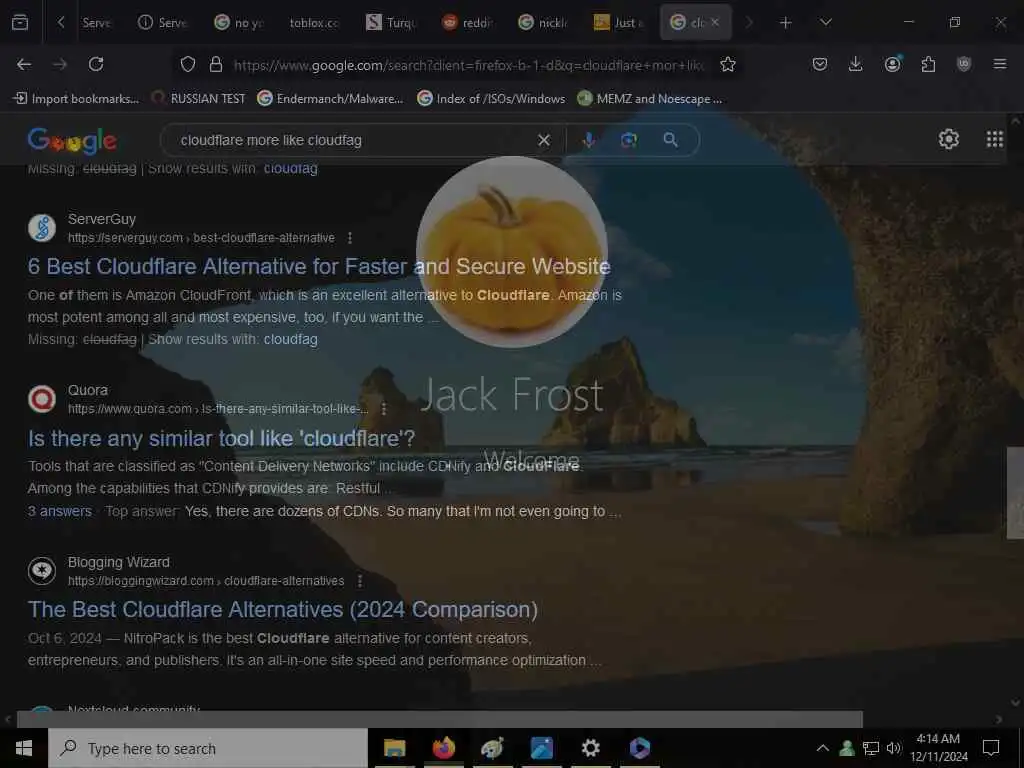
Task: Open clock showing 4:14 AM
Action: pyautogui.click(x=938, y=748)
